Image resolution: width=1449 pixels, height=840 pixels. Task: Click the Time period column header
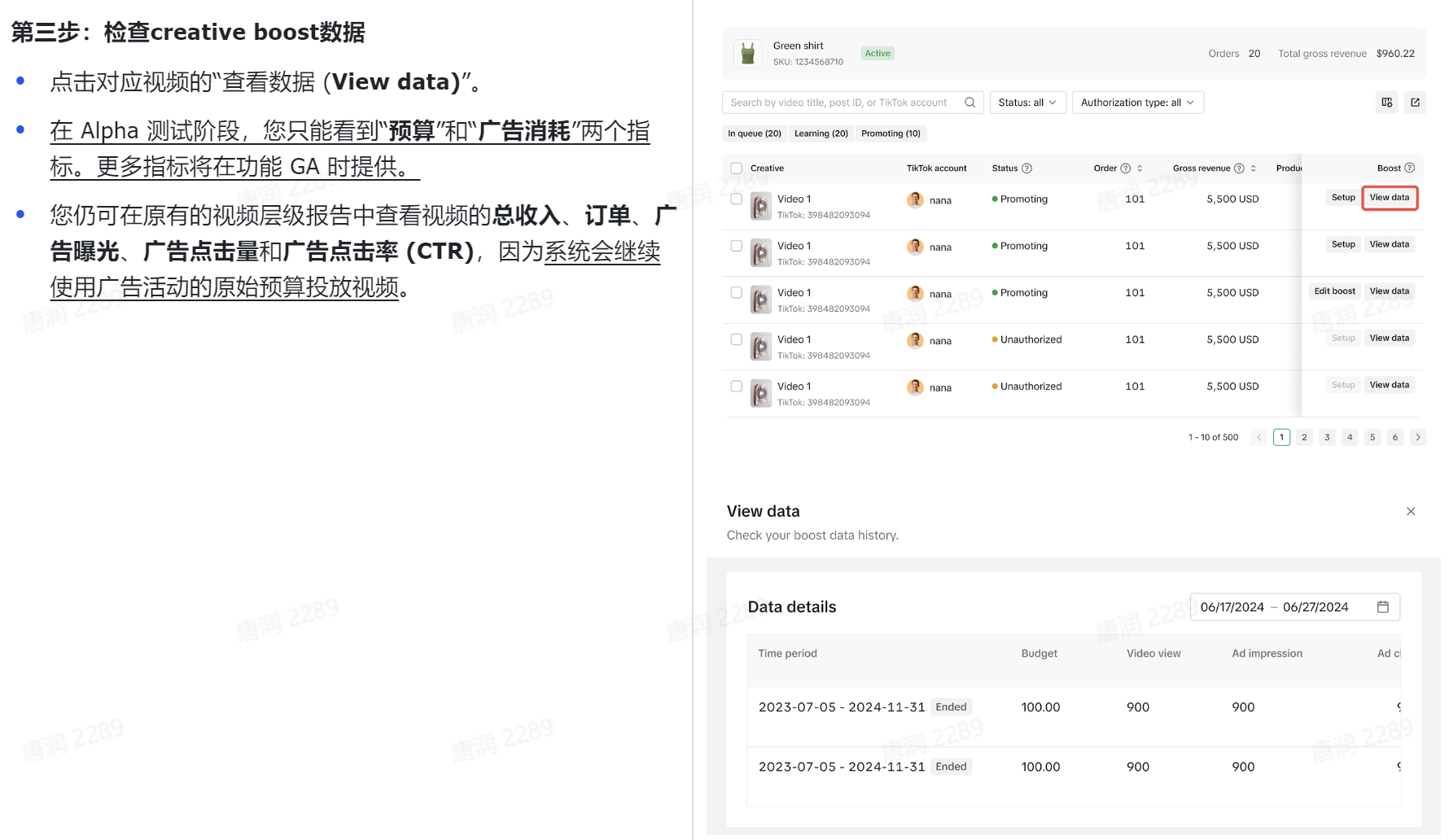point(787,654)
